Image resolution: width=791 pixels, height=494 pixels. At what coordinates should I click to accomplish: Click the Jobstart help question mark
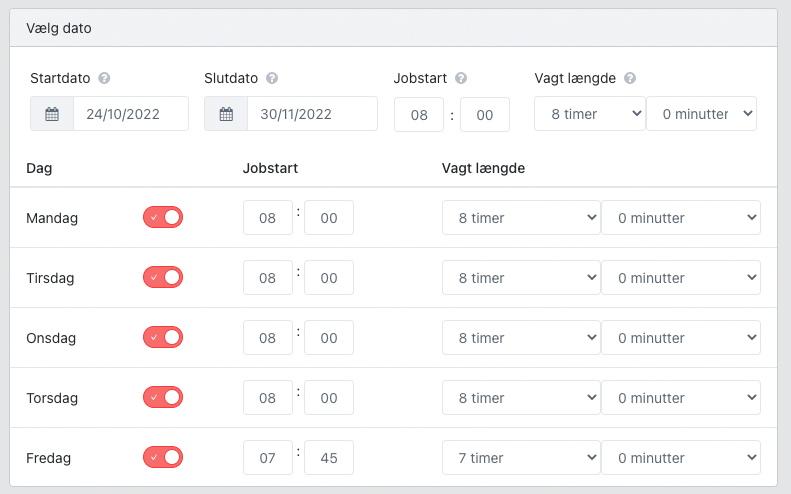461,78
